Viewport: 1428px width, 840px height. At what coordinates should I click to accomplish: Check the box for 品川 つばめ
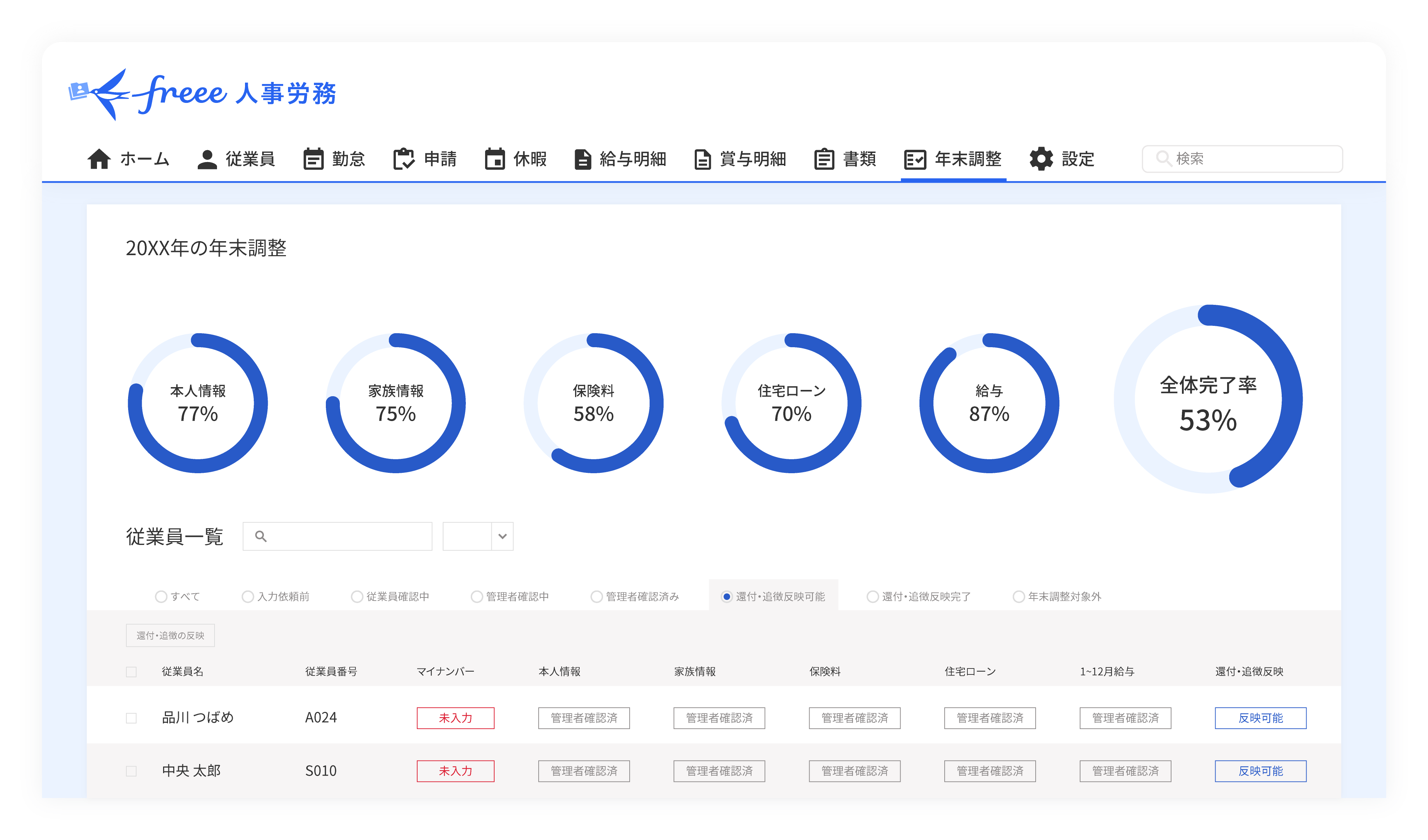coord(132,718)
